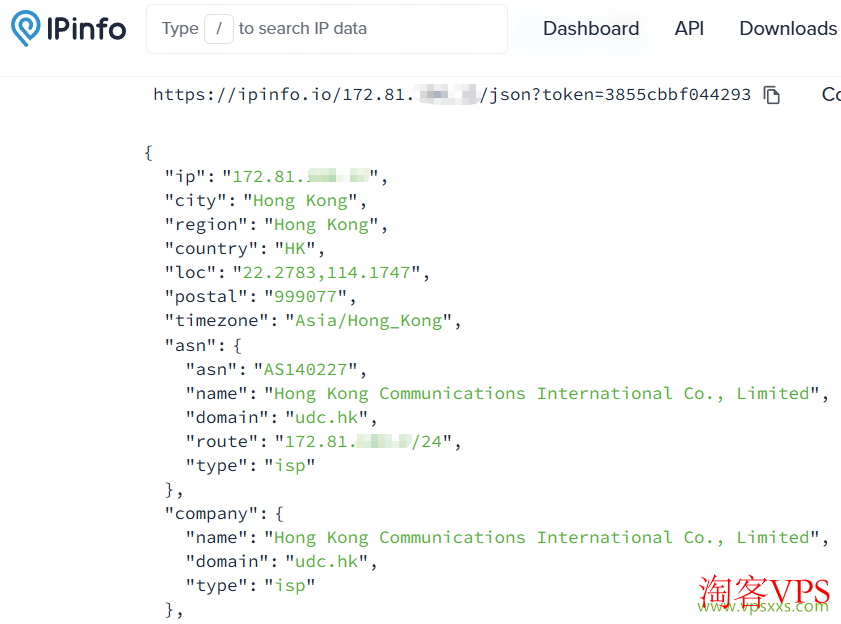Open the API navigation item

(x=689, y=29)
